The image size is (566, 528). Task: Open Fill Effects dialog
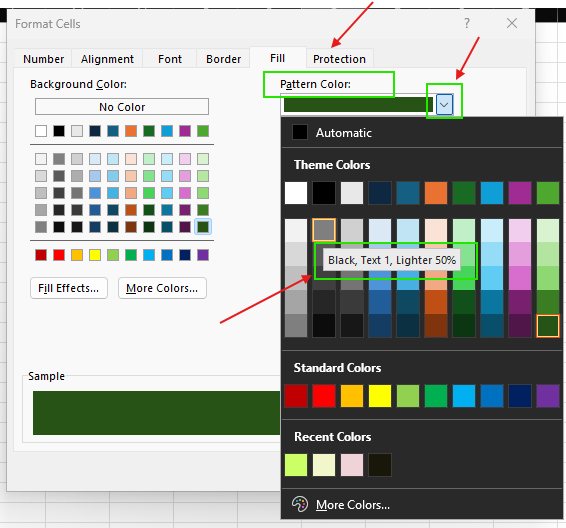69,288
